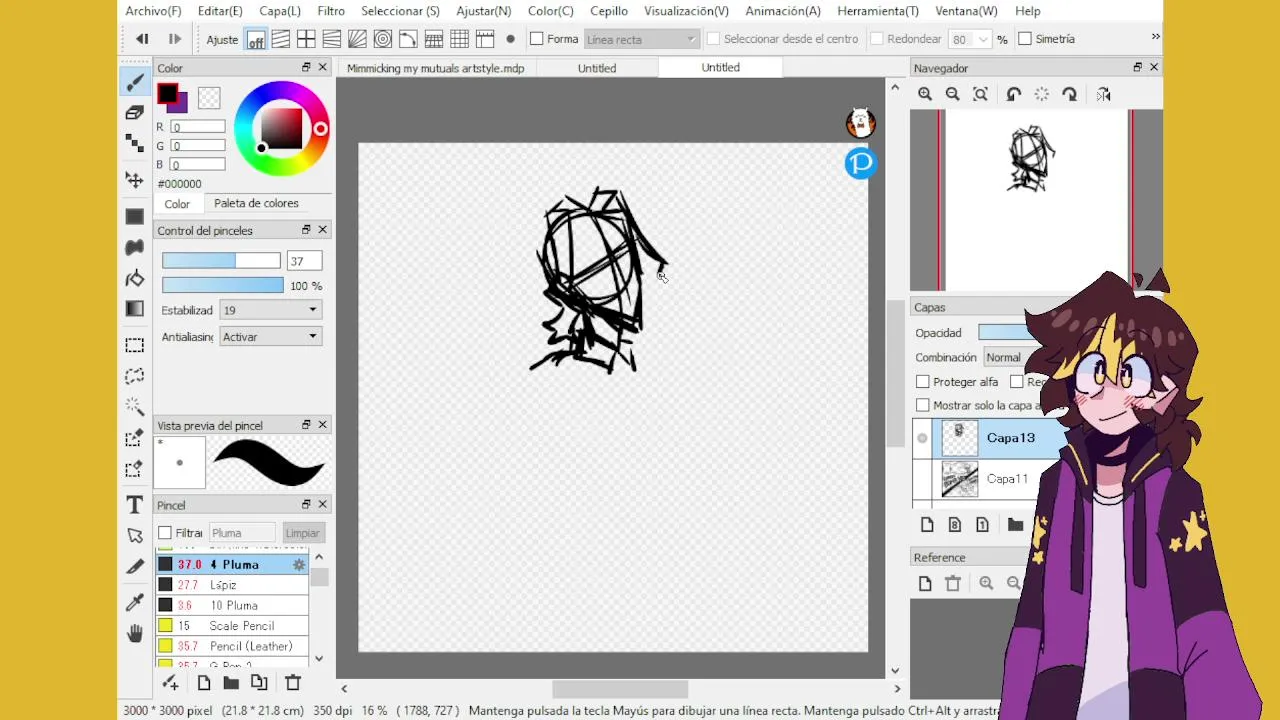Select the Eyedropper tool
This screenshot has width=1280, height=720.
tap(134, 602)
